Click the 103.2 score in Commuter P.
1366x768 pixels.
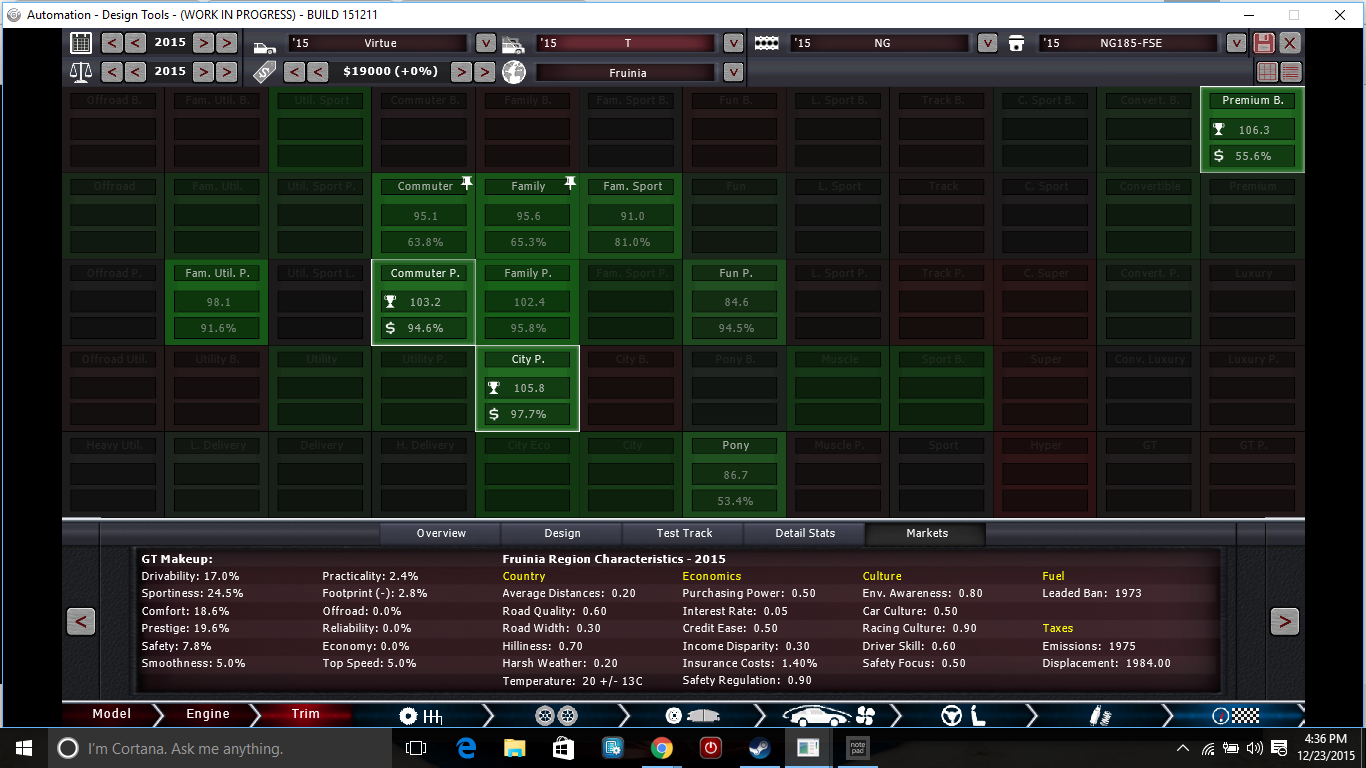pyautogui.click(x=425, y=302)
